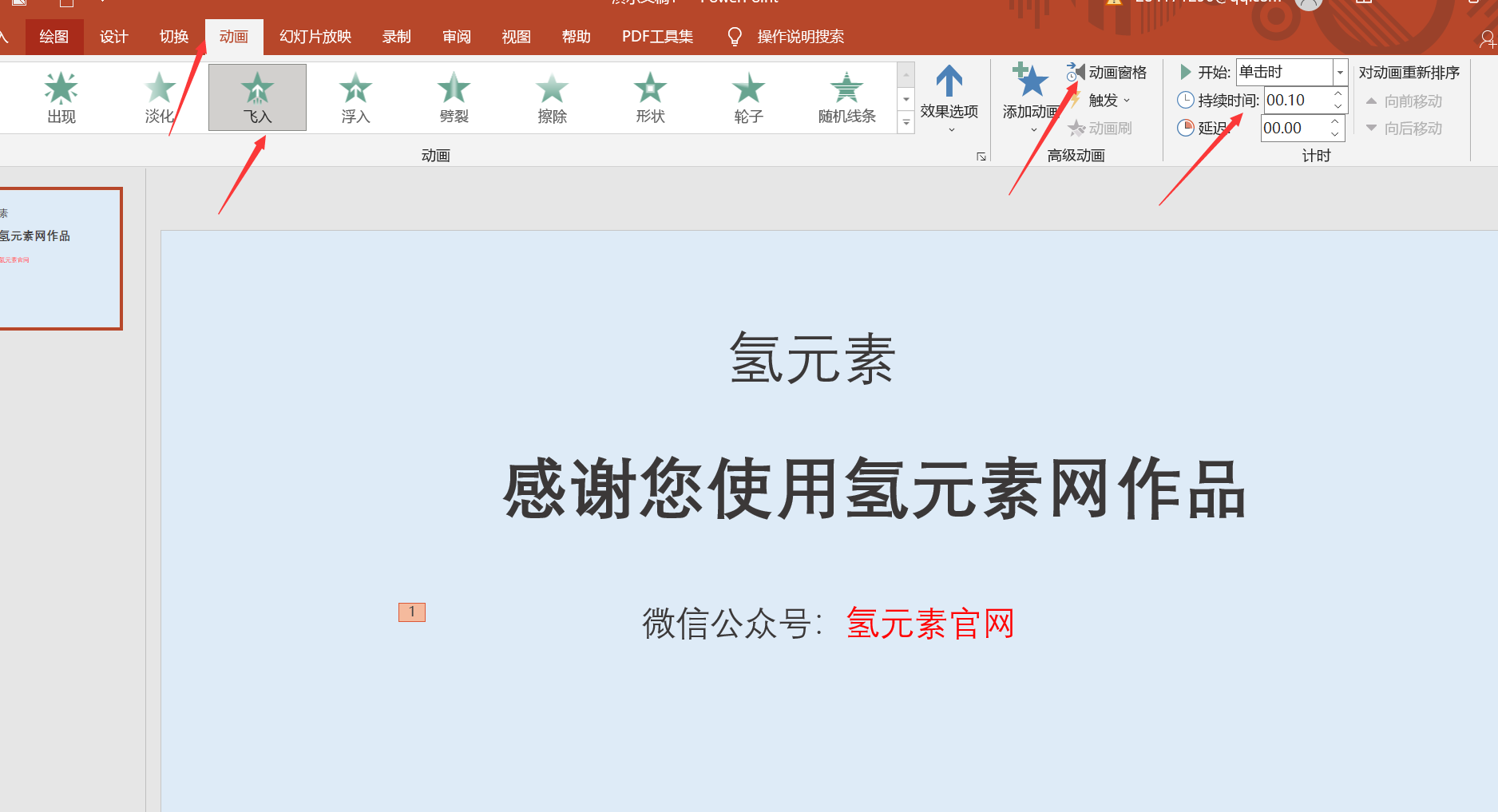Click the 氢元素 title text on slide

pos(813,358)
